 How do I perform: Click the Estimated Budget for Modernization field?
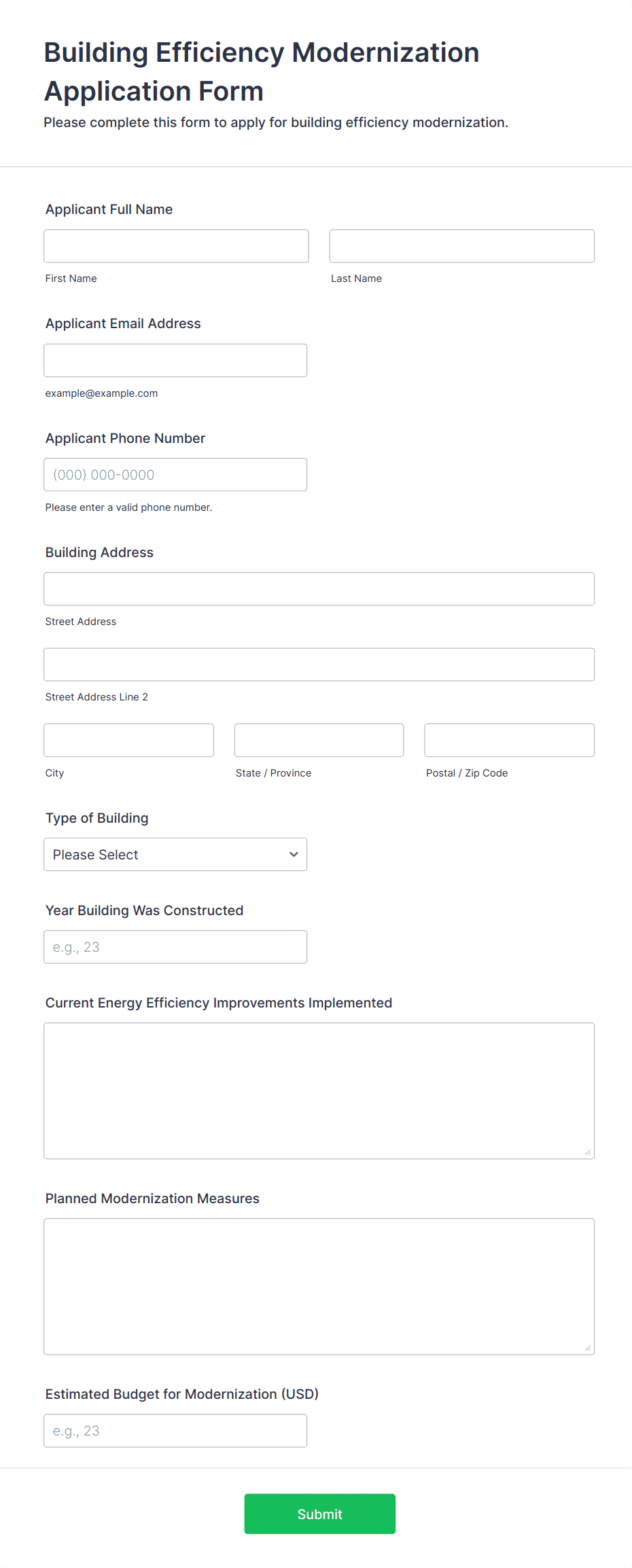(175, 1430)
